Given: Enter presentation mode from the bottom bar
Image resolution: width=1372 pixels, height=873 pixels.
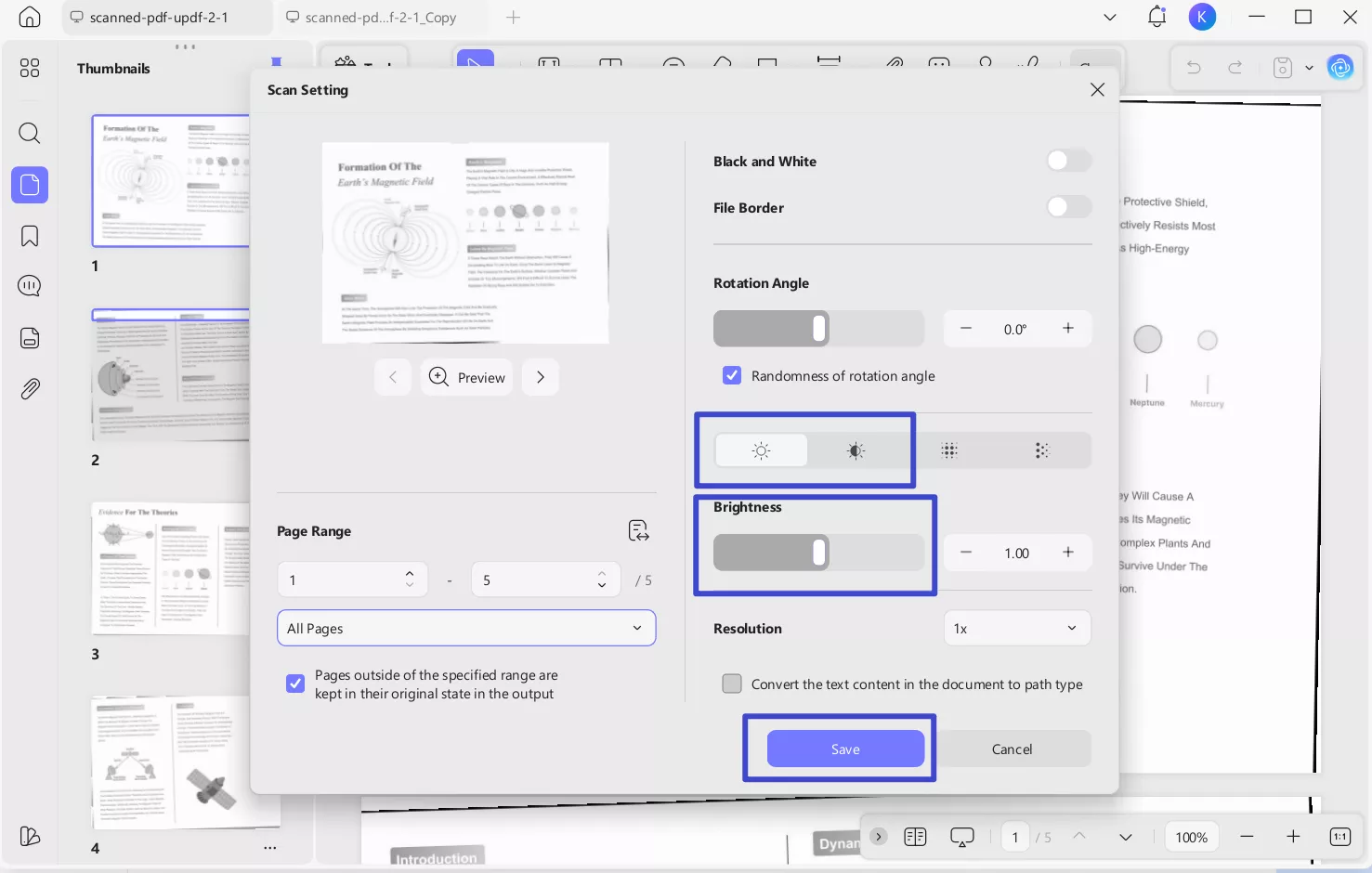Looking at the screenshot, I should pos(961,836).
